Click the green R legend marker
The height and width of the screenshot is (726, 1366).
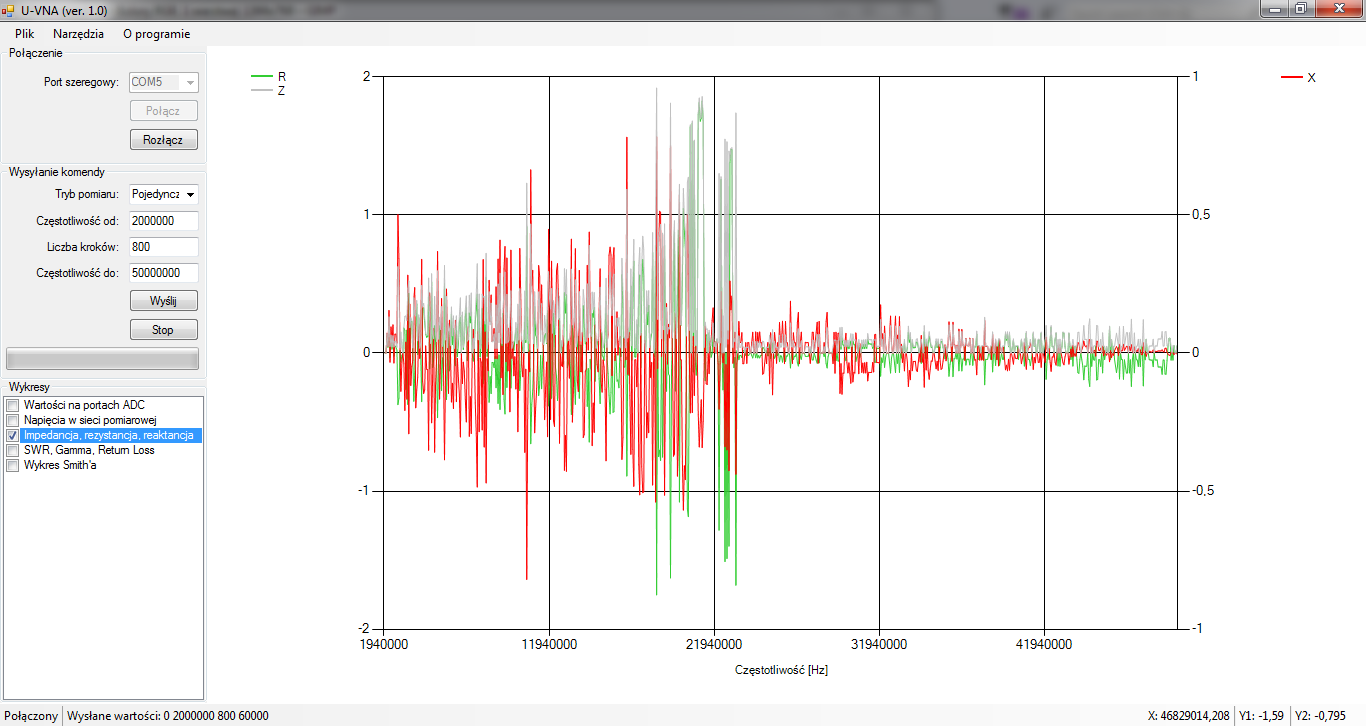(x=262, y=77)
